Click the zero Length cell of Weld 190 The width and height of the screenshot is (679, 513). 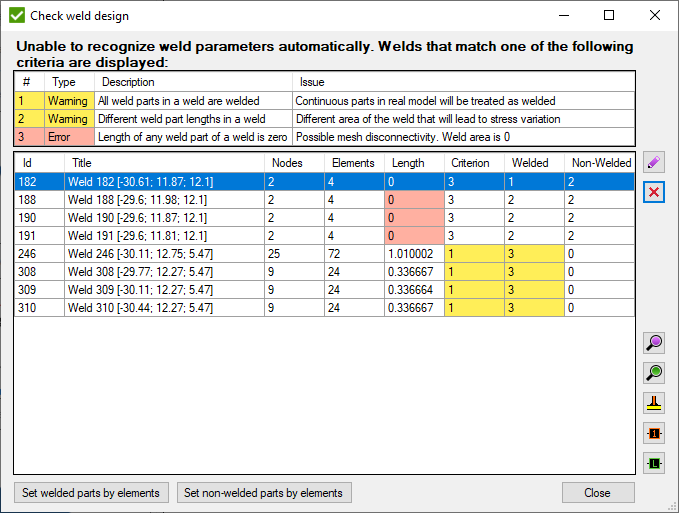[414, 218]
